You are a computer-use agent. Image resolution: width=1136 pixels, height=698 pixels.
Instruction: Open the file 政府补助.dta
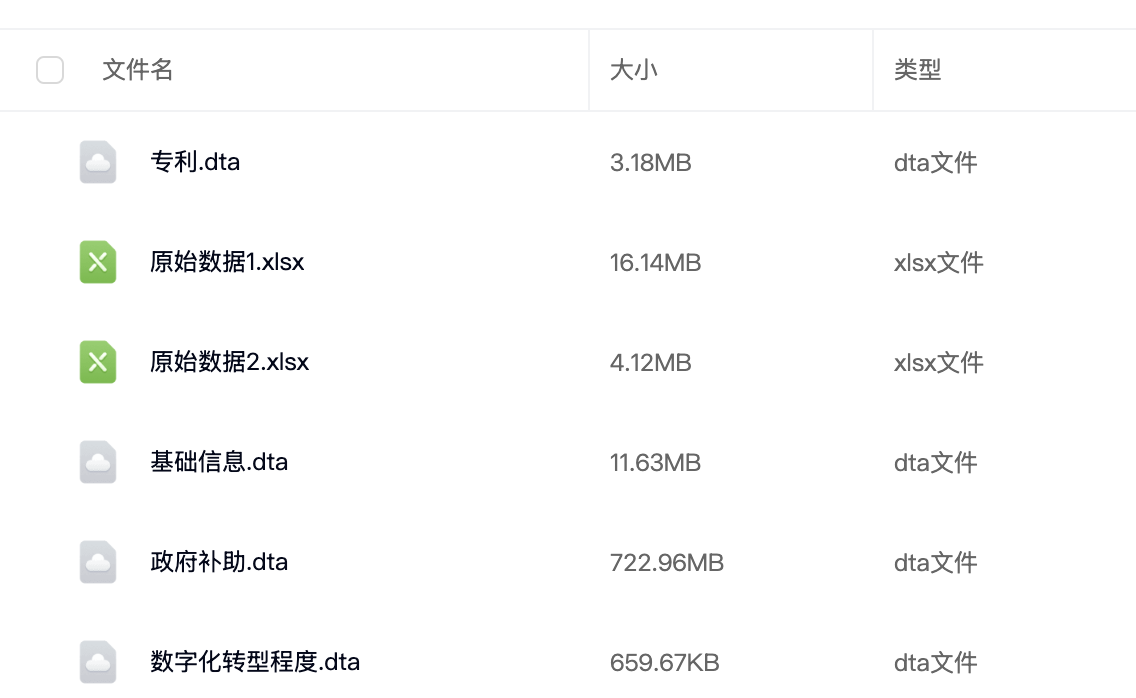click(219, 562)
